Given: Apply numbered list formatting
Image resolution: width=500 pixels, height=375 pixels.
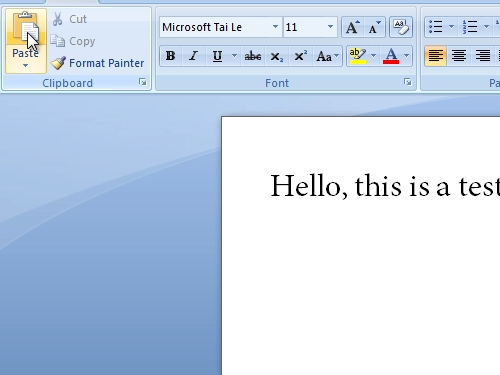Looking at the screenshot, I should [x=470, y=27].
